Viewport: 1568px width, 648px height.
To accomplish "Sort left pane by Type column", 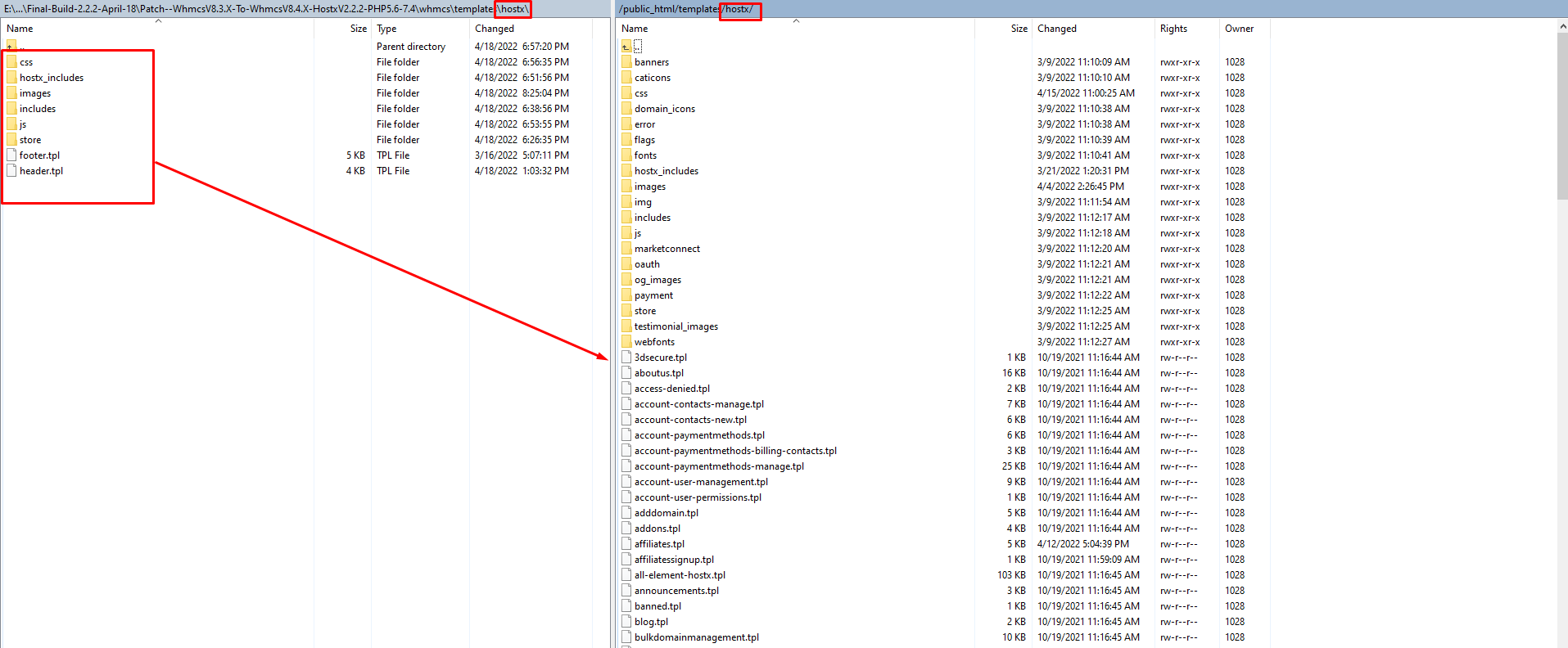I will coord(386,29).
